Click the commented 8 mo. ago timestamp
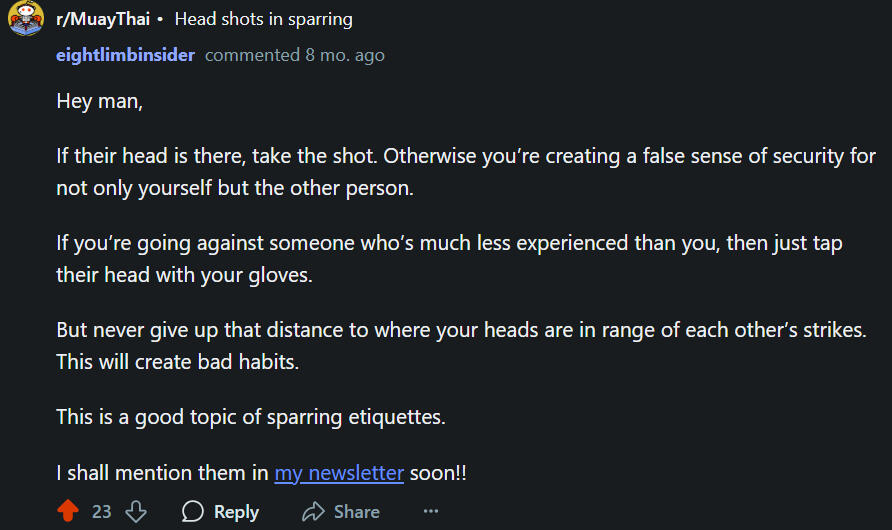Viewport: 892px width, 530px height. pyautogui.click(x=294, y=55)
